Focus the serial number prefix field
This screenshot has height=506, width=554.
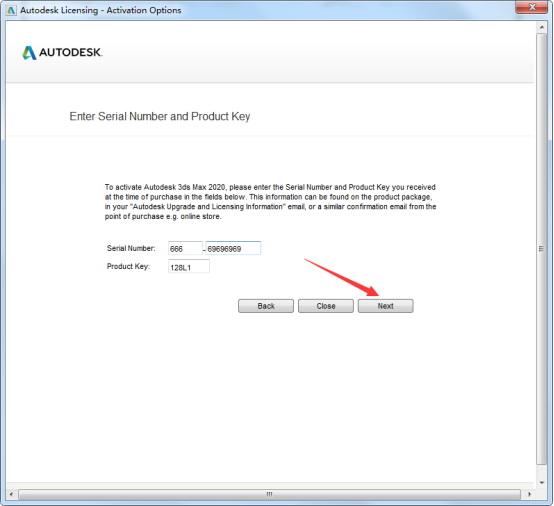pos(185,248)
